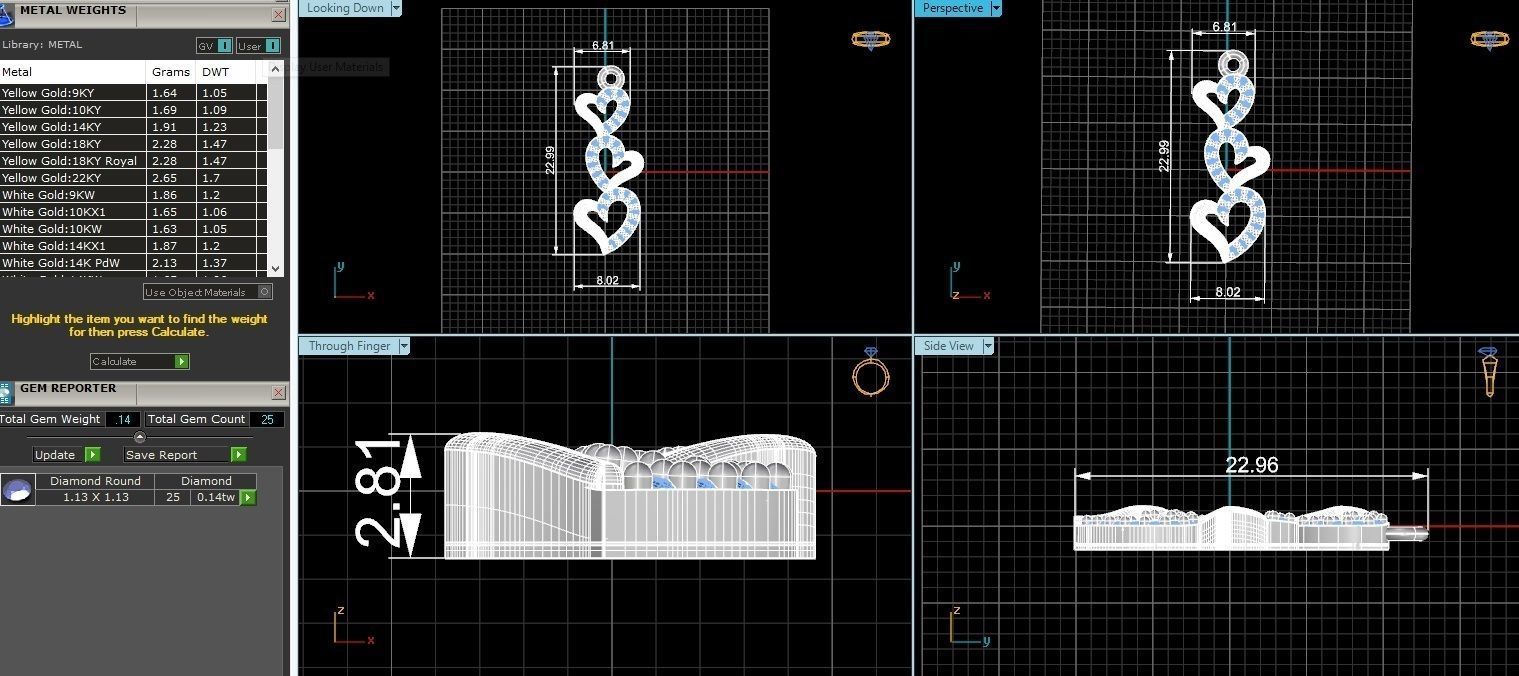Click the Calculate button
Image resolution: width=1519 pixels, height=676 pixels.
[x=139, y=362]
